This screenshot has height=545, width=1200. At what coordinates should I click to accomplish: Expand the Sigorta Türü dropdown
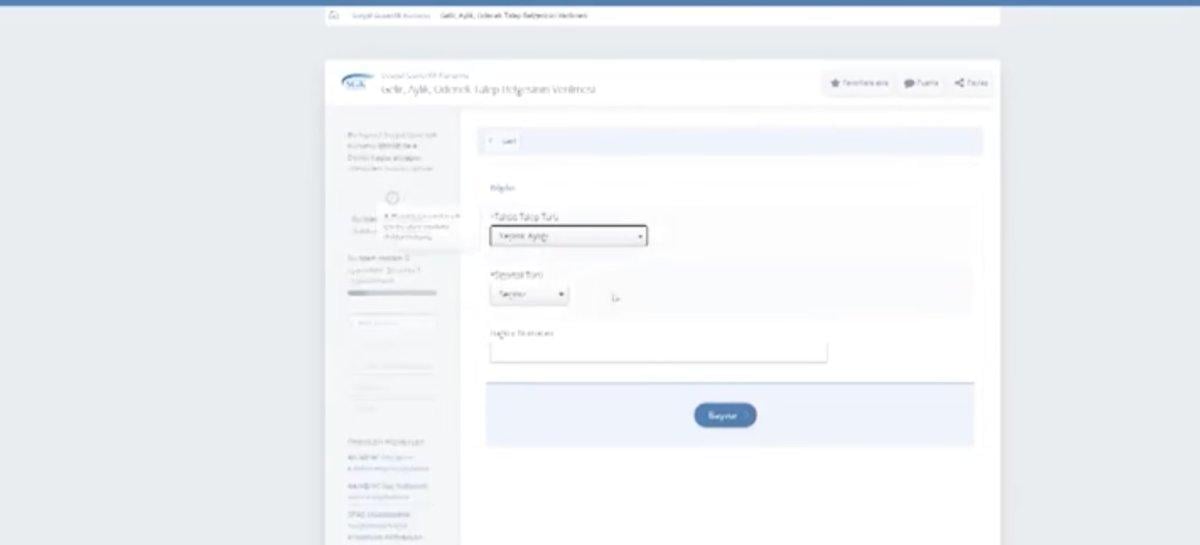pyautogui.click(x=528, y=295)
